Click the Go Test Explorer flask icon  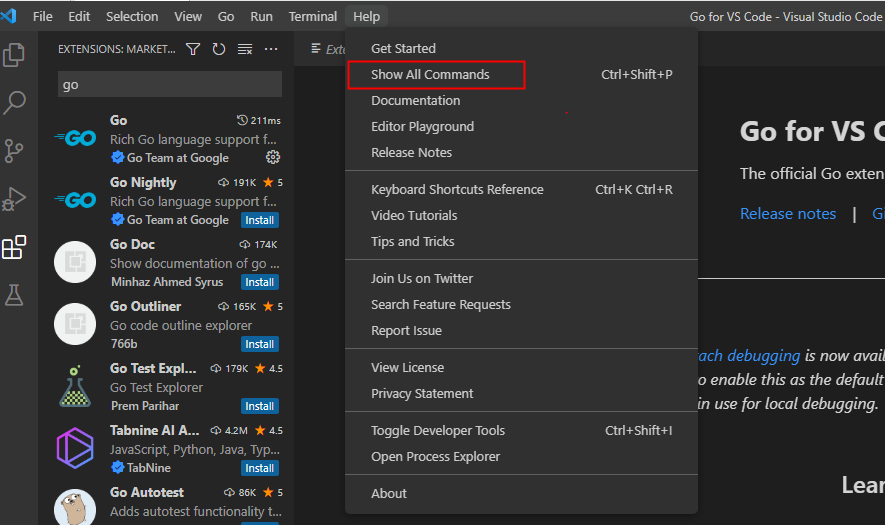tap(75, 386)
